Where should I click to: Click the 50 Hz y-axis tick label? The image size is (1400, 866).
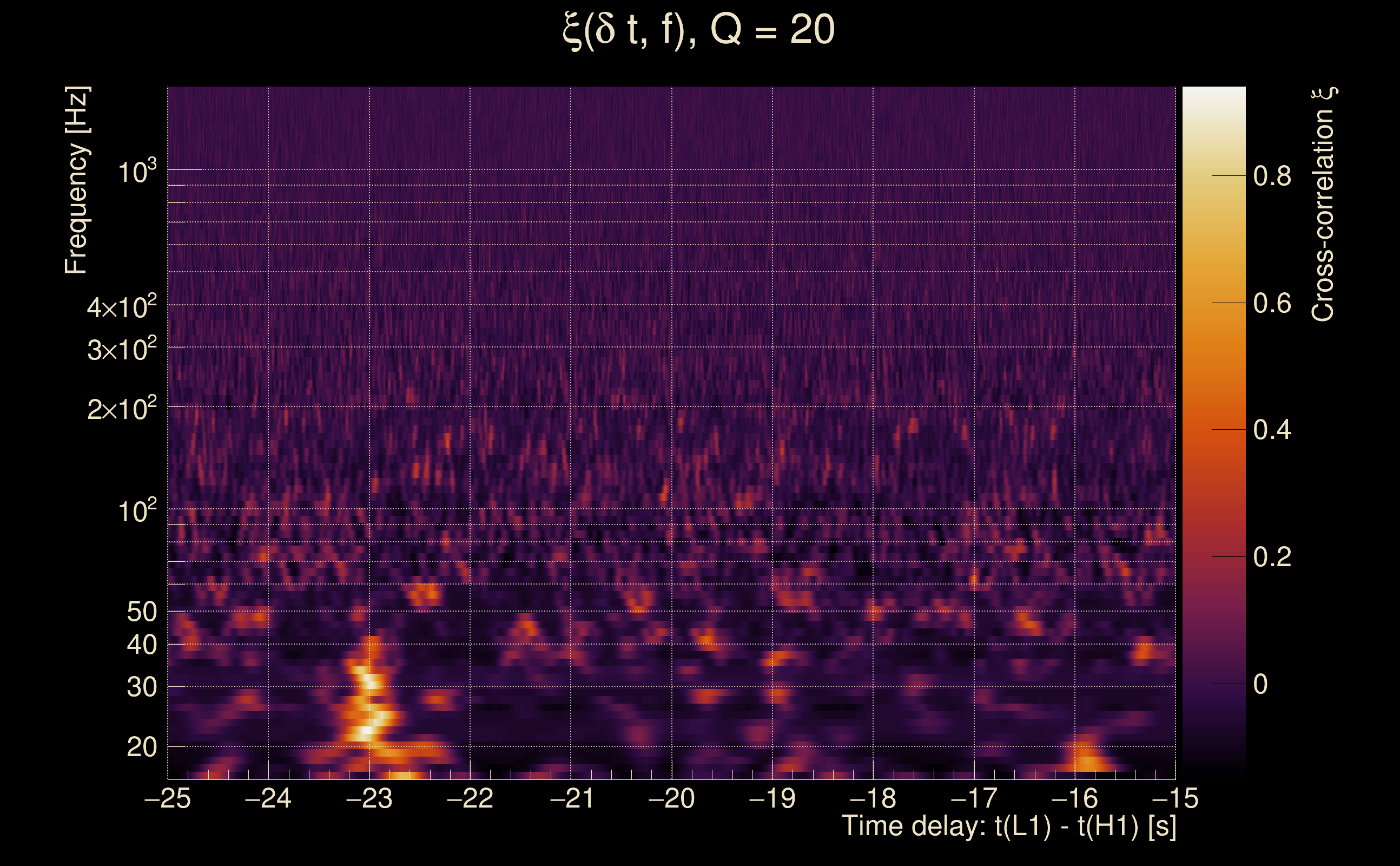tap(141, 612)
